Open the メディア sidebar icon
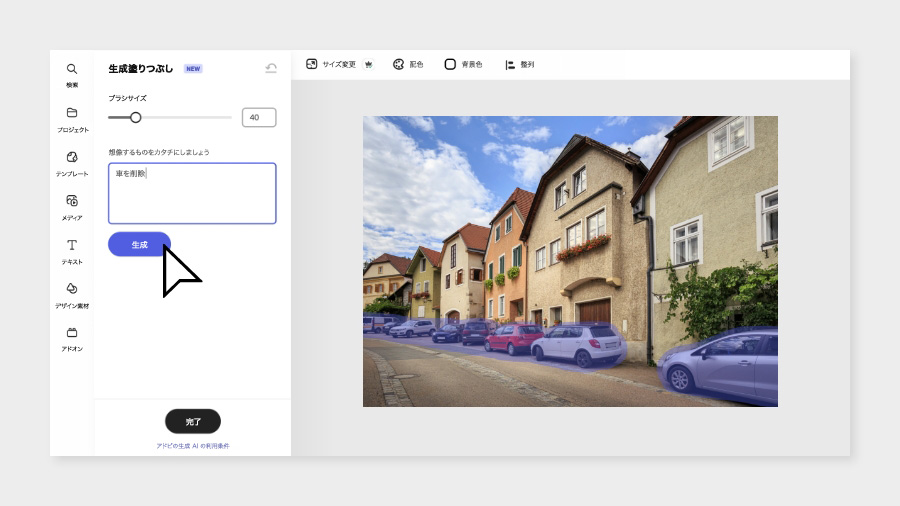This screenshot has height=506, width=900. point(72,201)
